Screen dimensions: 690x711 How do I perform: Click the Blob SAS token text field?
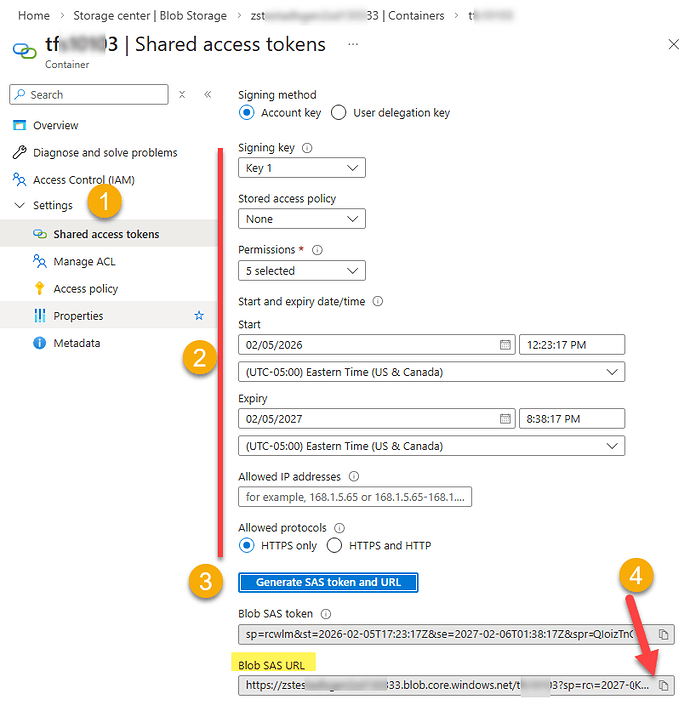[x=456, y=634]
